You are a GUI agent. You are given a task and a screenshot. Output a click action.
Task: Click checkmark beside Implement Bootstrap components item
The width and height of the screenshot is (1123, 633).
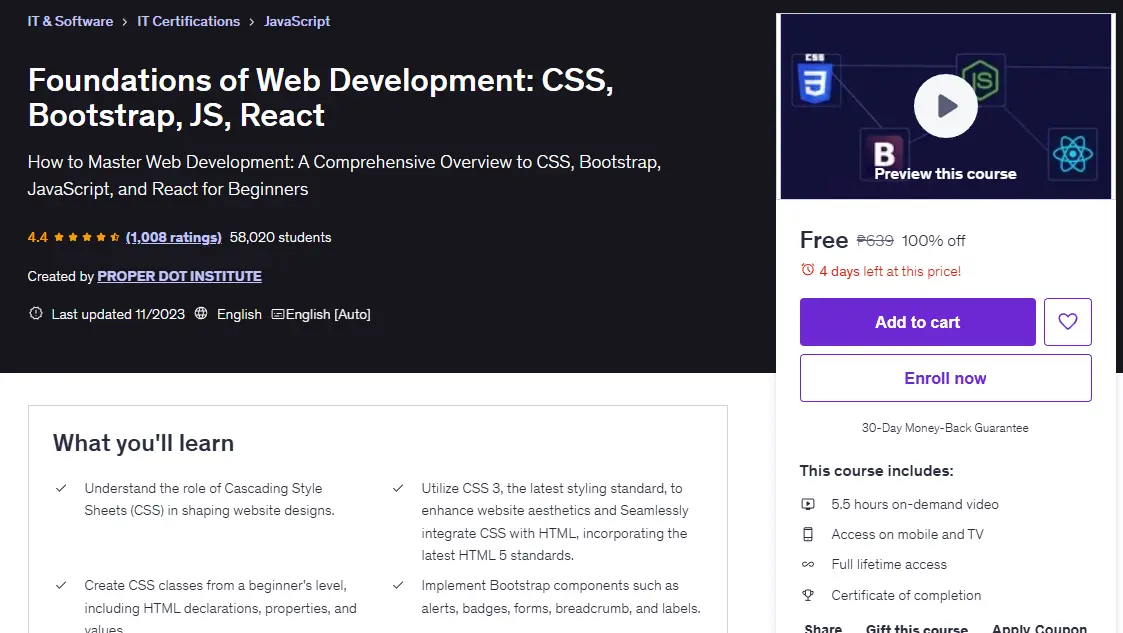[x=397, y=585]
